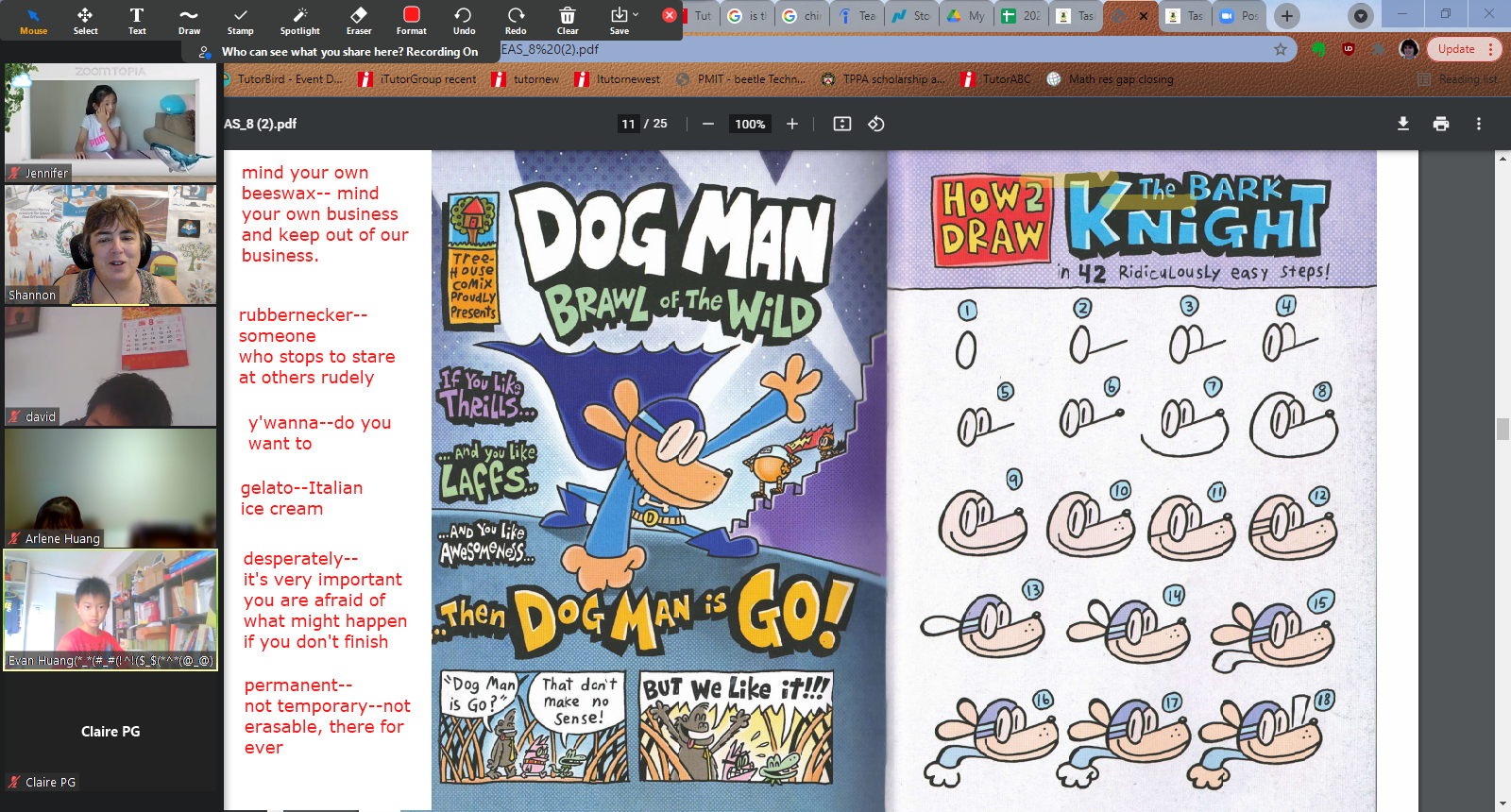This screenshot has width=1511, height=812.
Task: Open the Stamp annotation tool
Action: (x=241, y=20)
